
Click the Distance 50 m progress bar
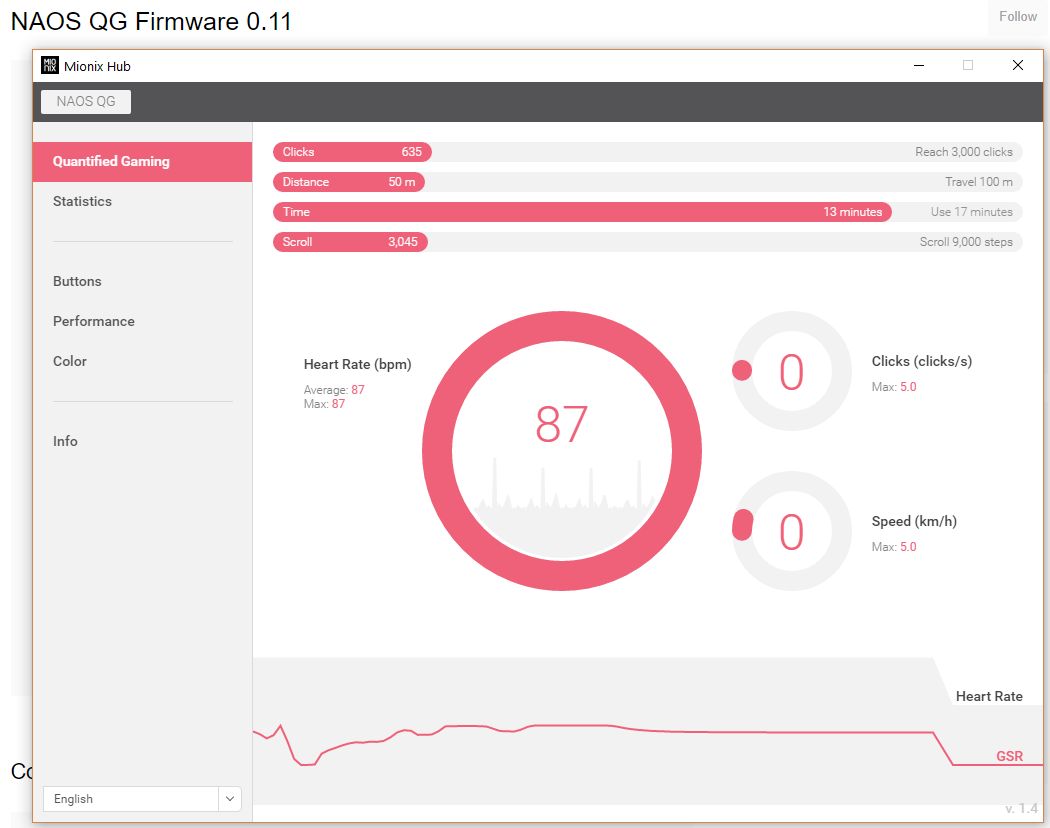point(349,182)
